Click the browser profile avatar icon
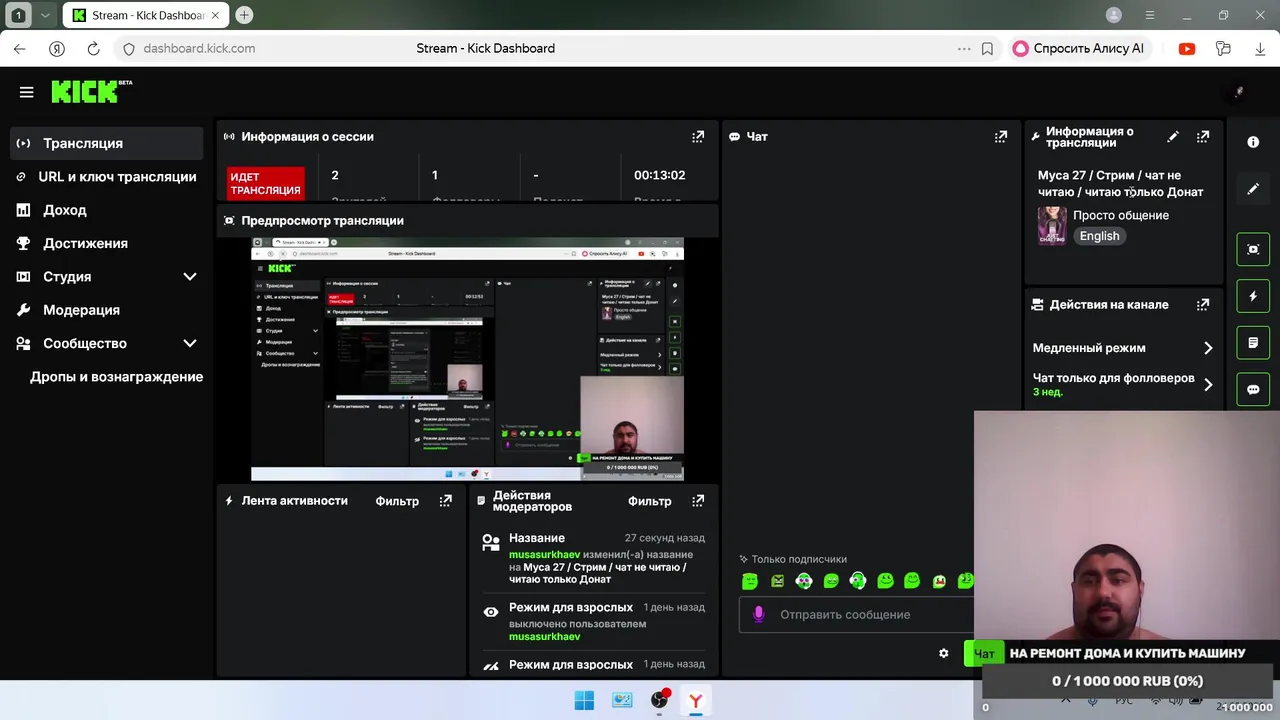This screenshot has width=1280, height=720. (x=1114, y=15)
